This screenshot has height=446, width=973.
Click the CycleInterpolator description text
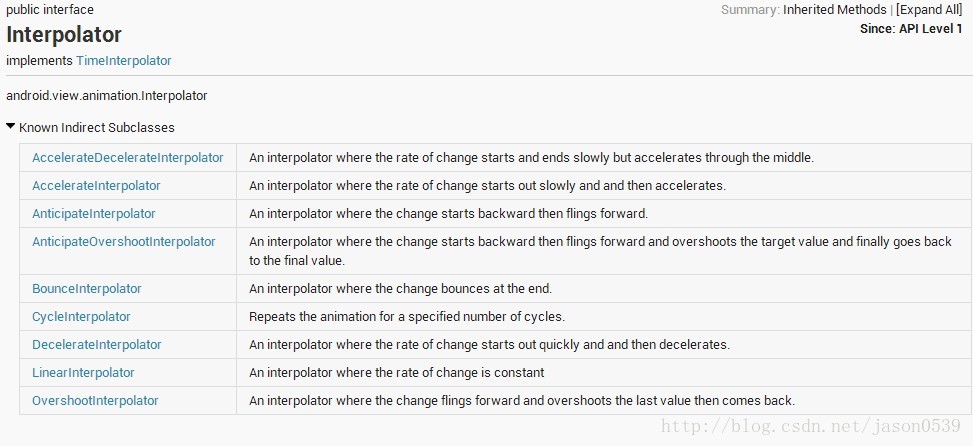point(407,317)
